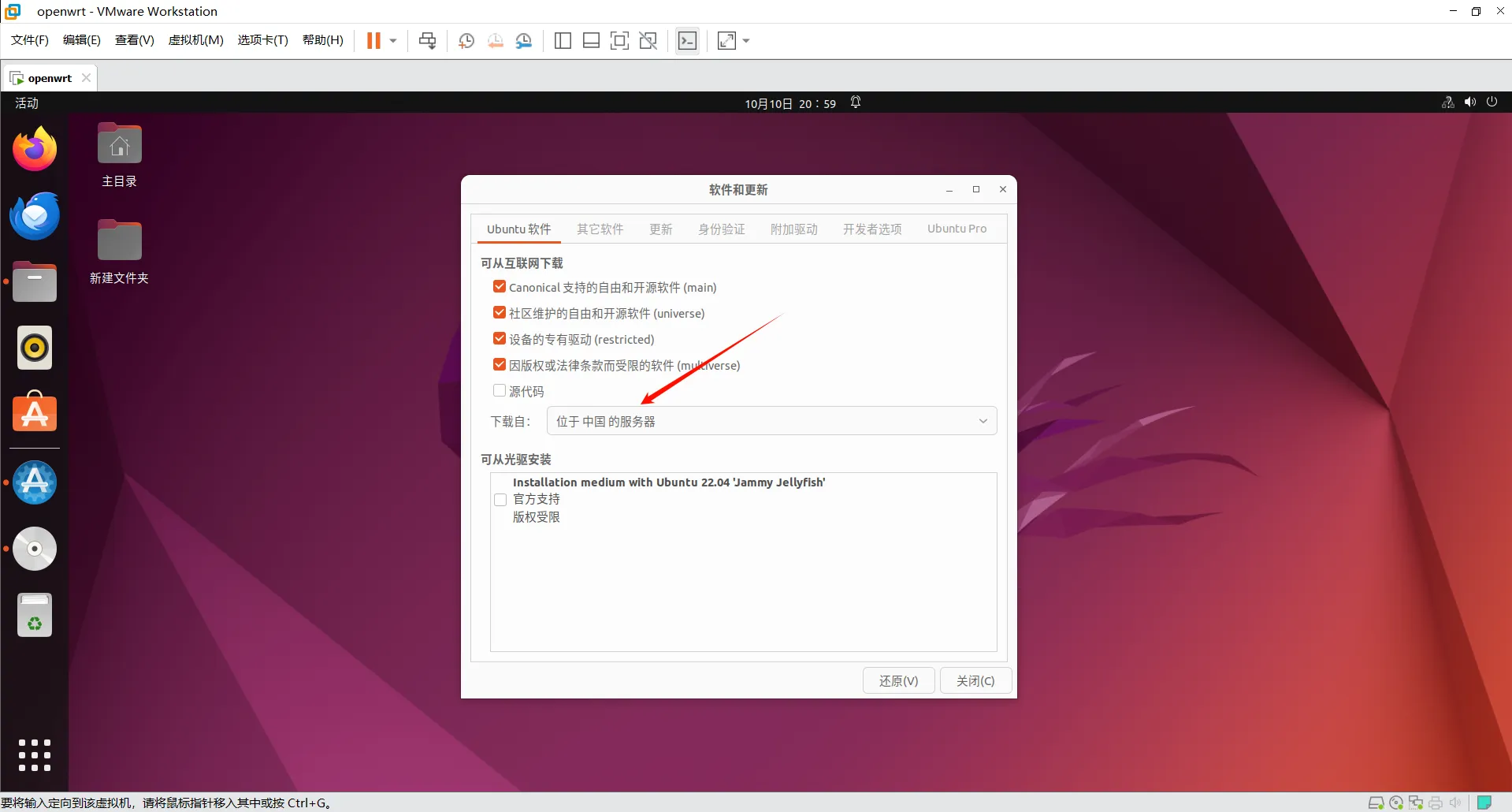Expand the fullscreen toolbar button dropdown arrow
1512x812 pixels.
[x=745, y=40]
